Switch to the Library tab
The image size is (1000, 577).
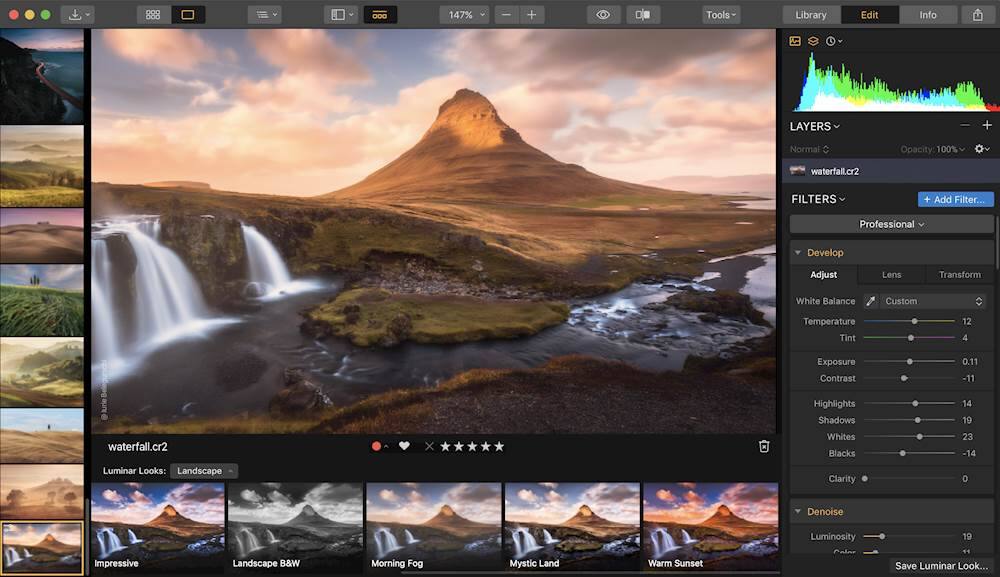point(811,15)
